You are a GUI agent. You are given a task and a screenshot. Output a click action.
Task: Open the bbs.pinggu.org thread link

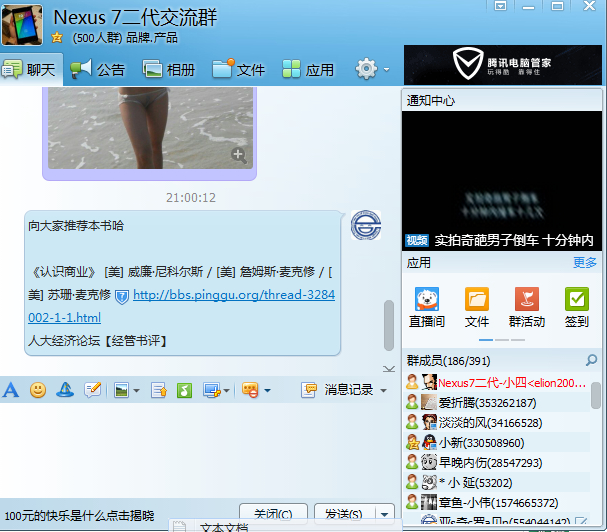pos(234,295)
